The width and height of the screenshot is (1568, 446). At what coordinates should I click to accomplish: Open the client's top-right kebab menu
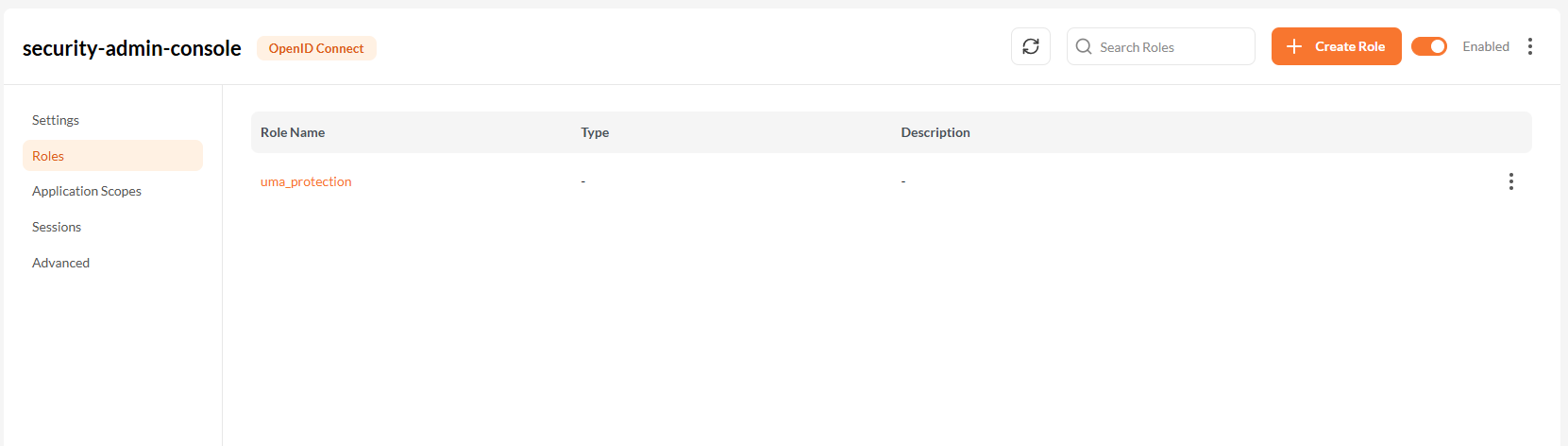(1529, 46)
